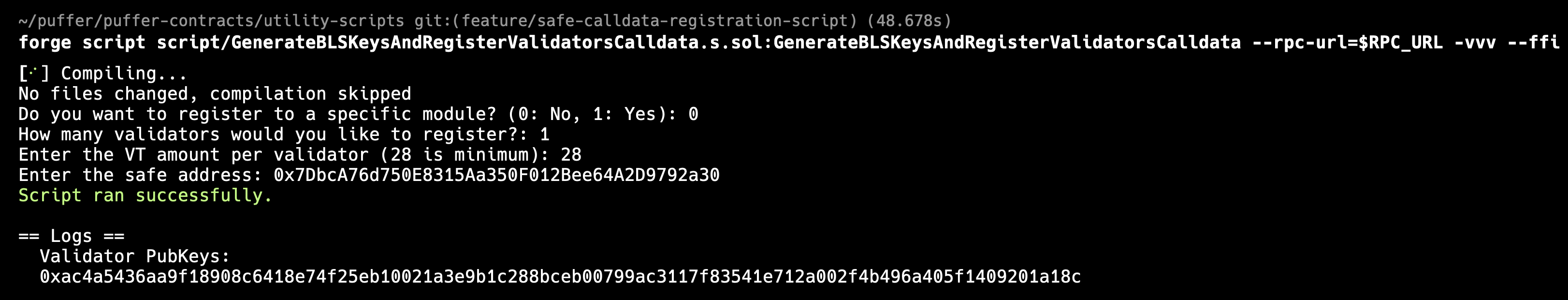Click the 'forge' command word
This screenshot has width=1568, height=300.
click(44, 42)
